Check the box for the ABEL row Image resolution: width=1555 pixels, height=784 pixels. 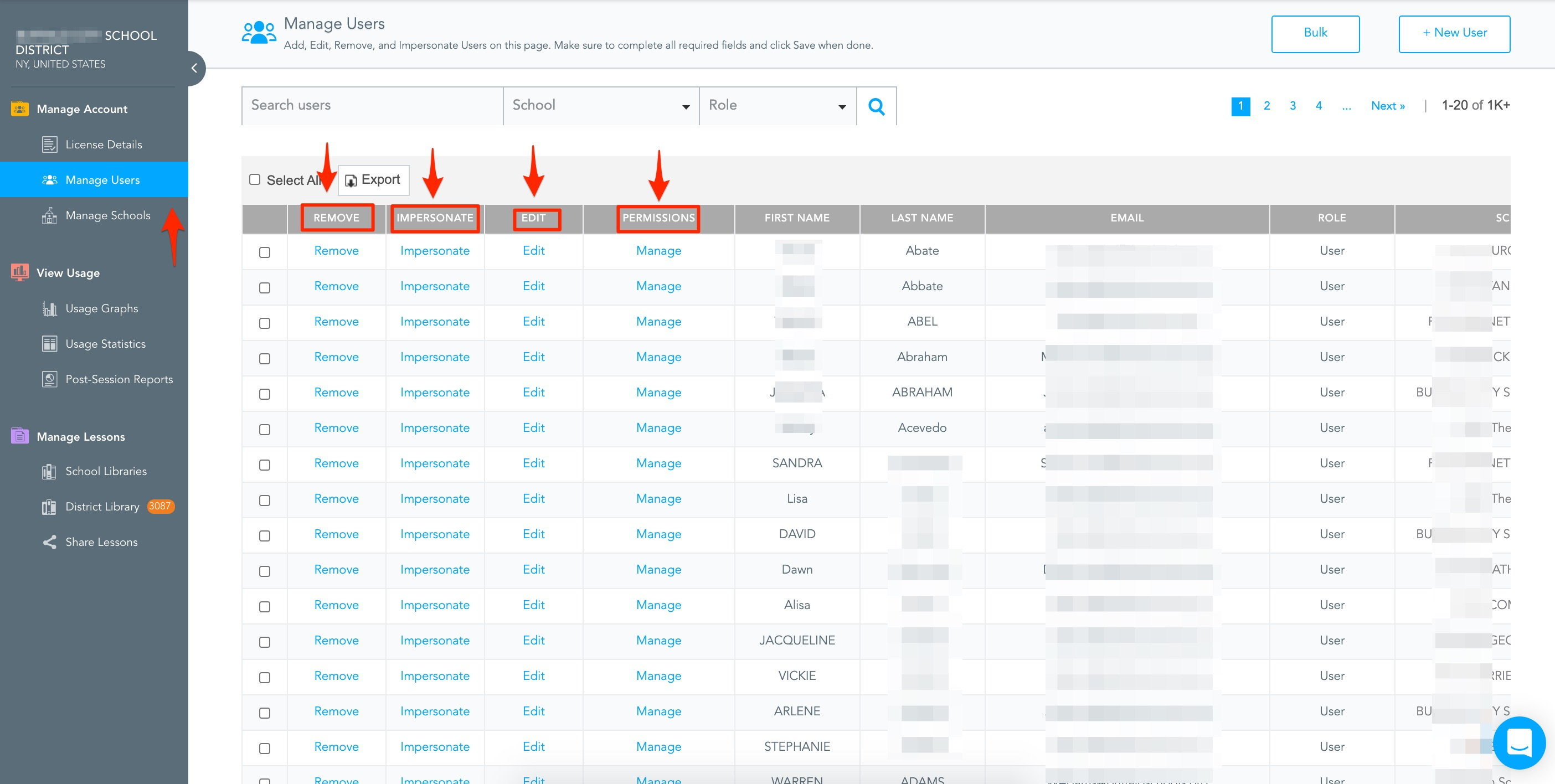(x=264, y=323)
